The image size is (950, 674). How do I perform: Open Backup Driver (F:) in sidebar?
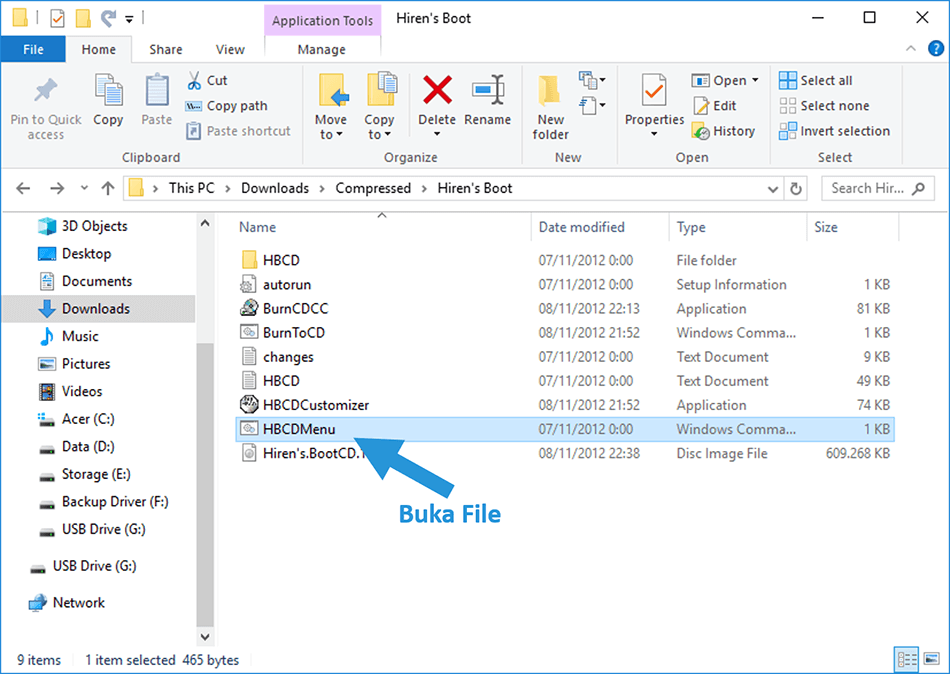[103, 502]
